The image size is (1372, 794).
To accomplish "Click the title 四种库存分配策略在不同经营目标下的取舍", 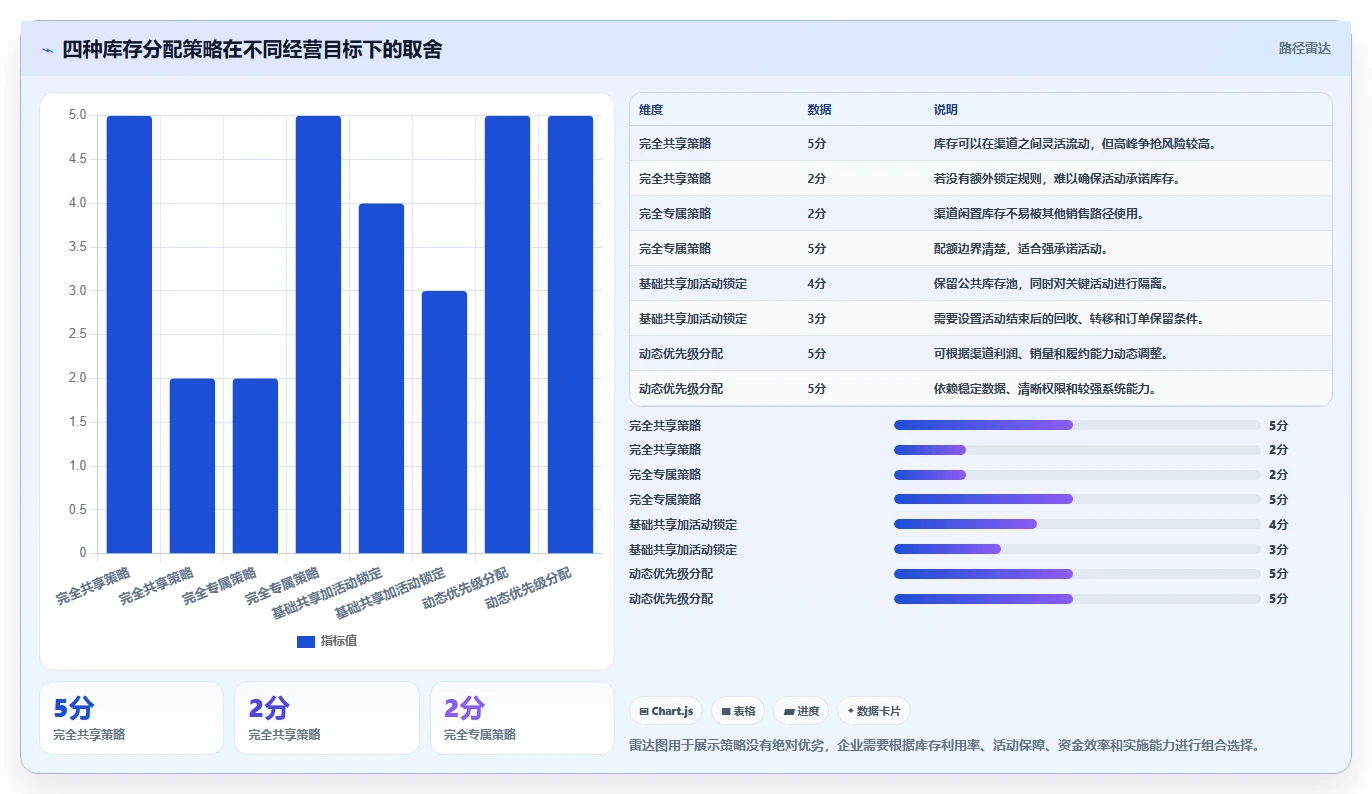I will tap(252, 49).
